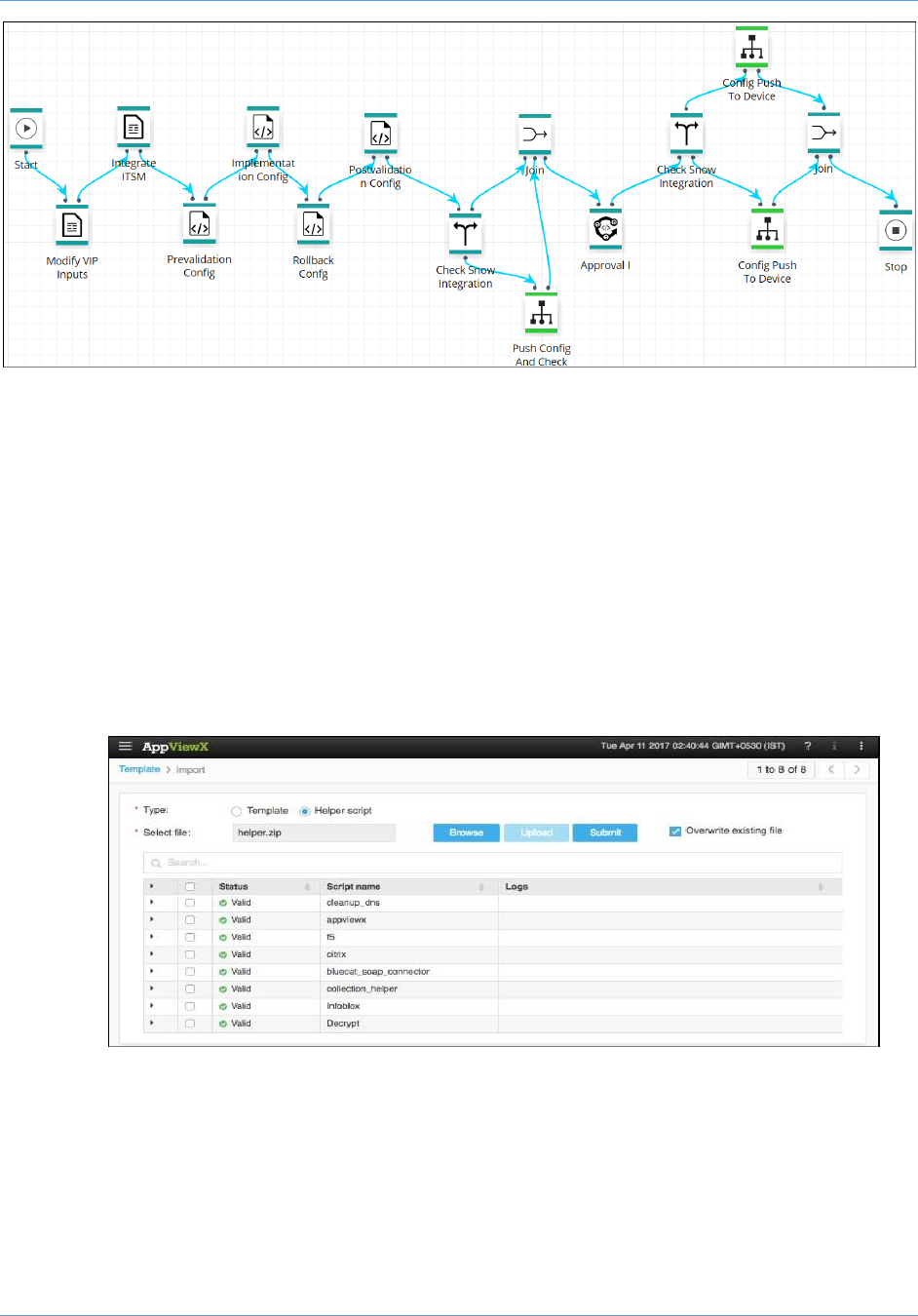
Task: Open the AppViewX hamburger menu icon
Action: coord(125,746)
